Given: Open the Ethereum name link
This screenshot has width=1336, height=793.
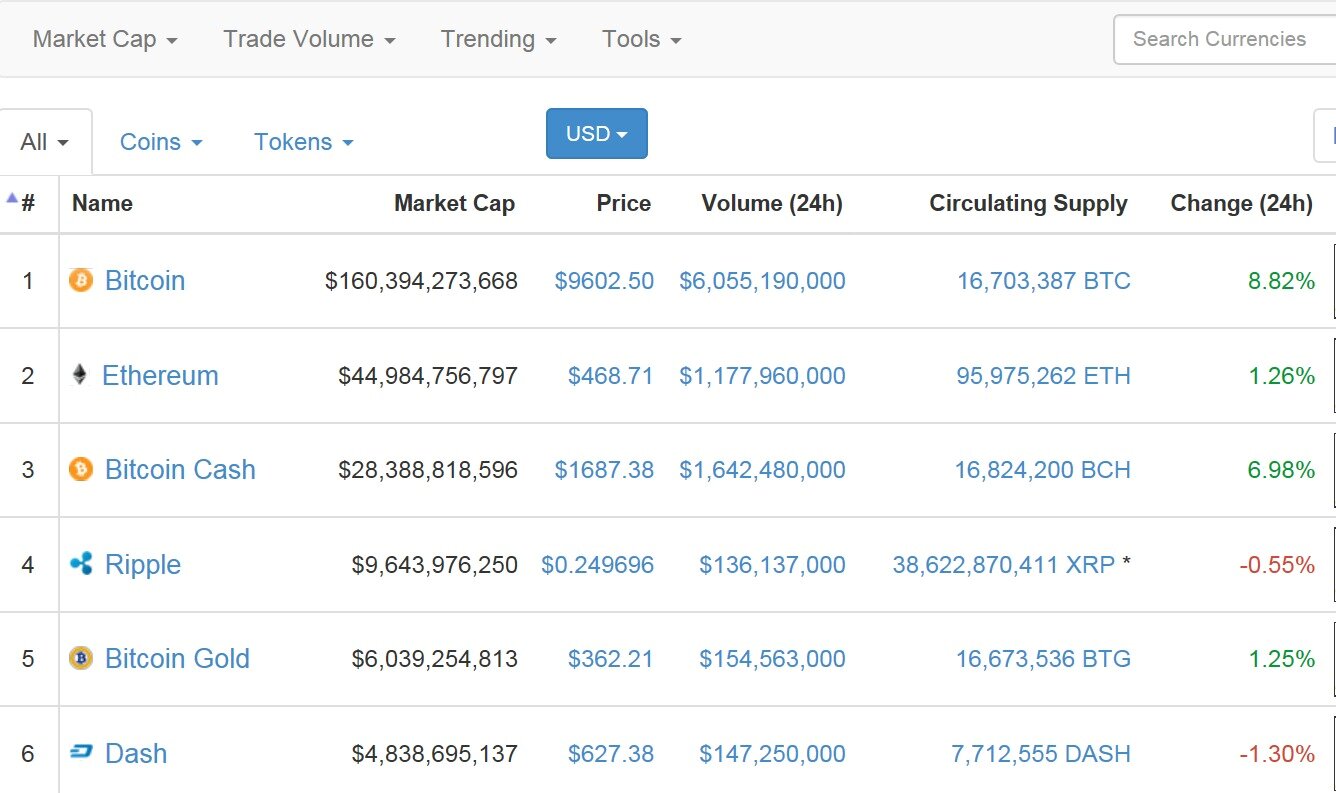Looking at the screenshot, I should (x=160, y=375).
